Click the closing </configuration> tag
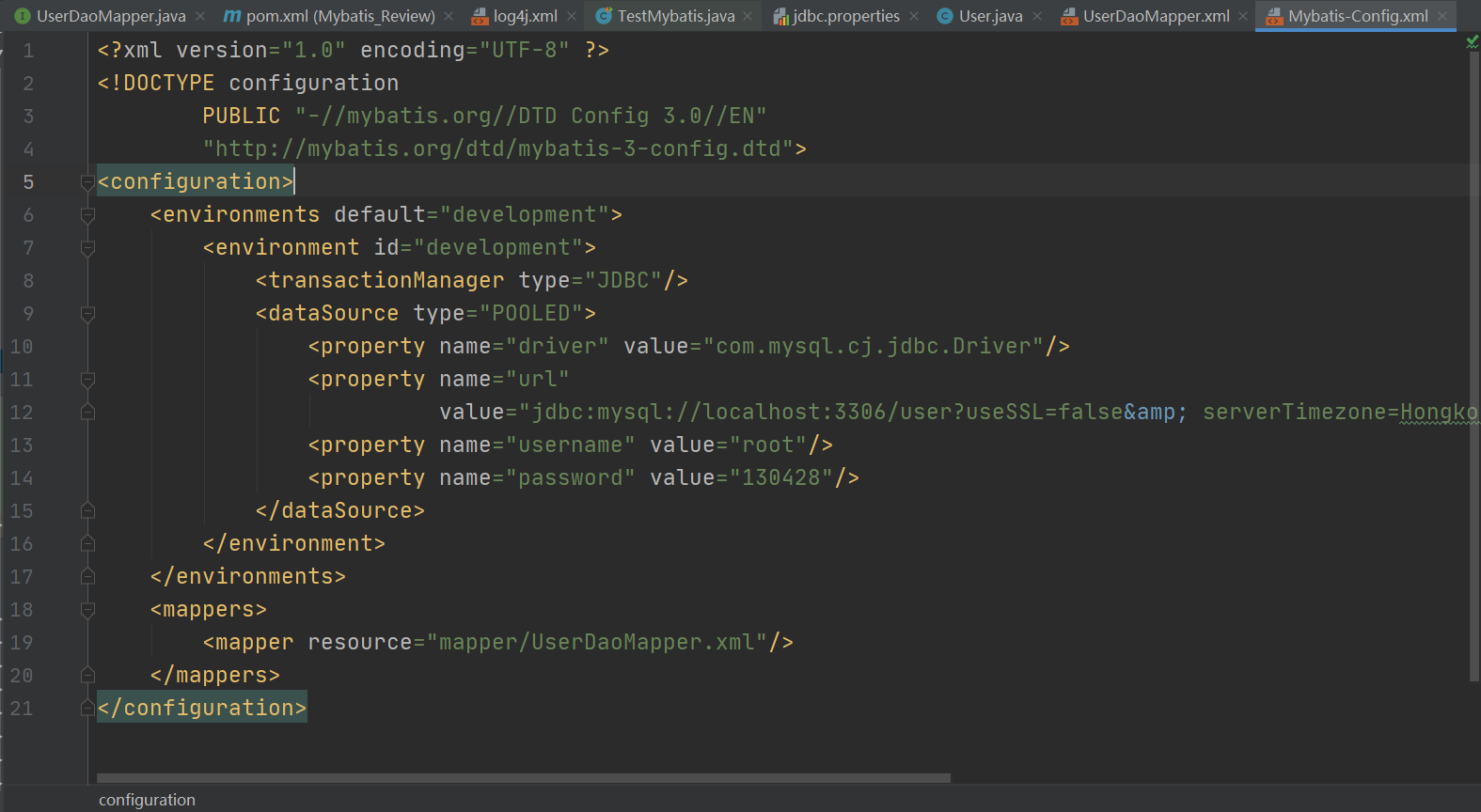This screenshot has width=1481, height=812. tap(202, 708)
